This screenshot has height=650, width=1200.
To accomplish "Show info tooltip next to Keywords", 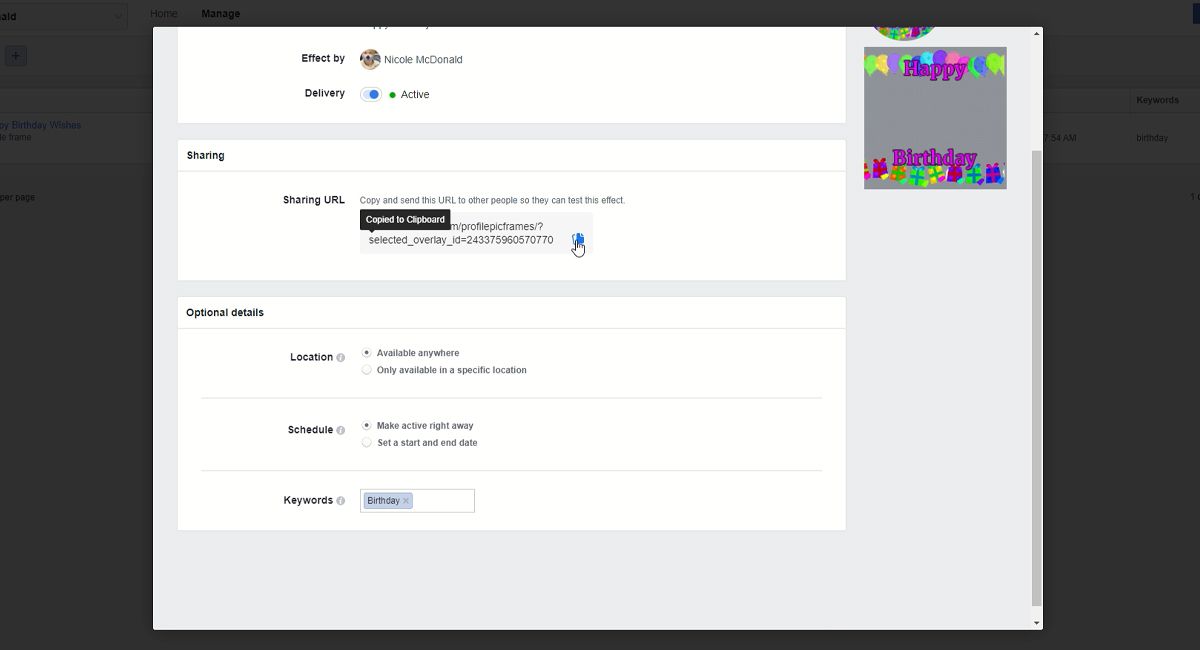I will (x=341, y=501).
